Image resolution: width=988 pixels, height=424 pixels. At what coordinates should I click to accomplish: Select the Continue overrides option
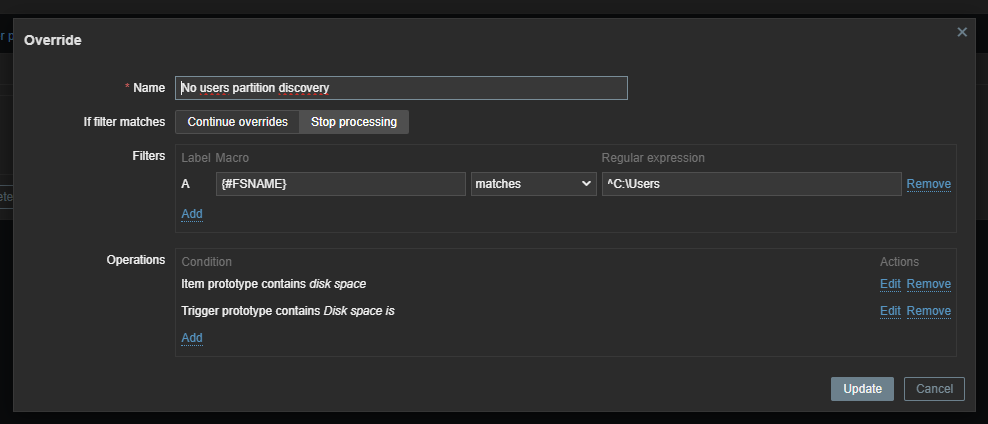click(237, 122)
